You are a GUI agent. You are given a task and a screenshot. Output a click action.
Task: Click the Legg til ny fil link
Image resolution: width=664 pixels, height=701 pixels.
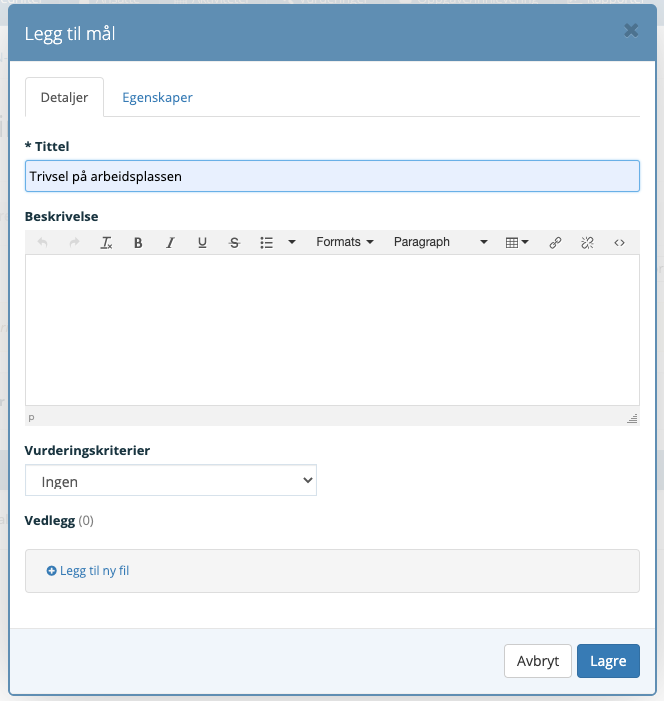pyautogui.click(x=88, y=571)
